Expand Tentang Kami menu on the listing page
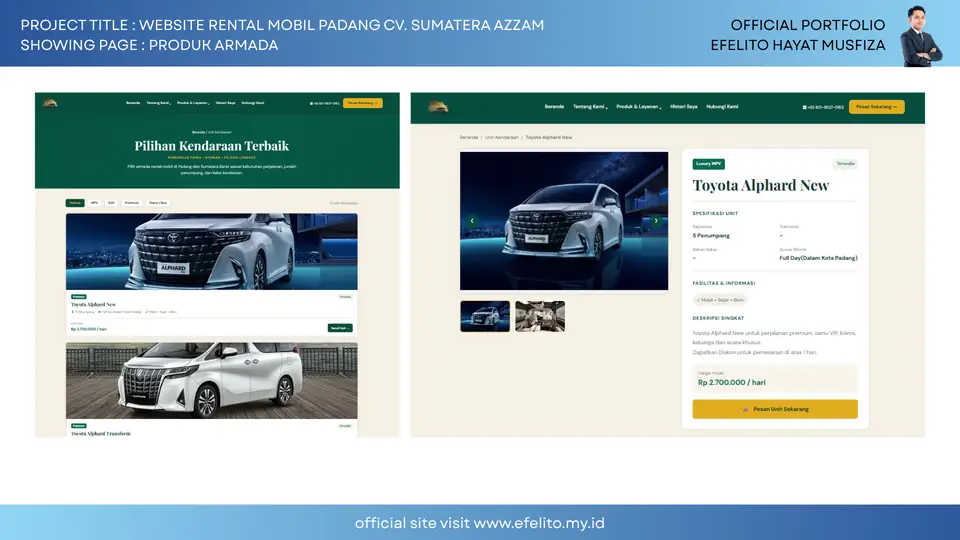 159,103
